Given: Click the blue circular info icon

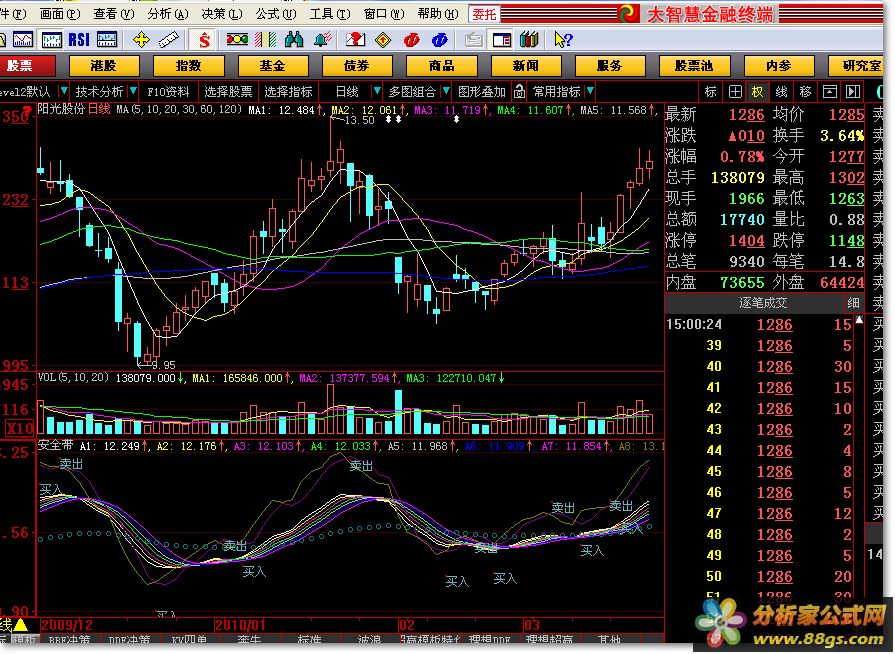Looking at the screenshot, I should tap(440, 39).
